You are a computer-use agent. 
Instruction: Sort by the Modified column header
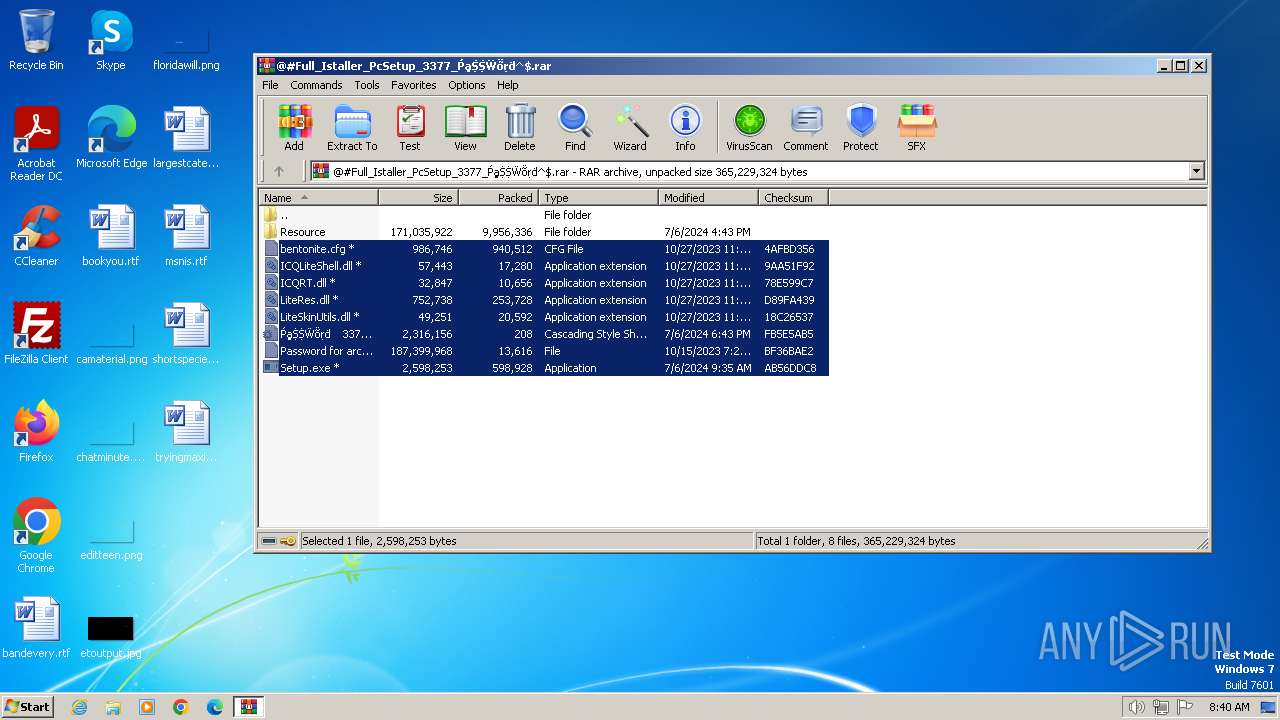pyautogui.click(x=708, y=198)
